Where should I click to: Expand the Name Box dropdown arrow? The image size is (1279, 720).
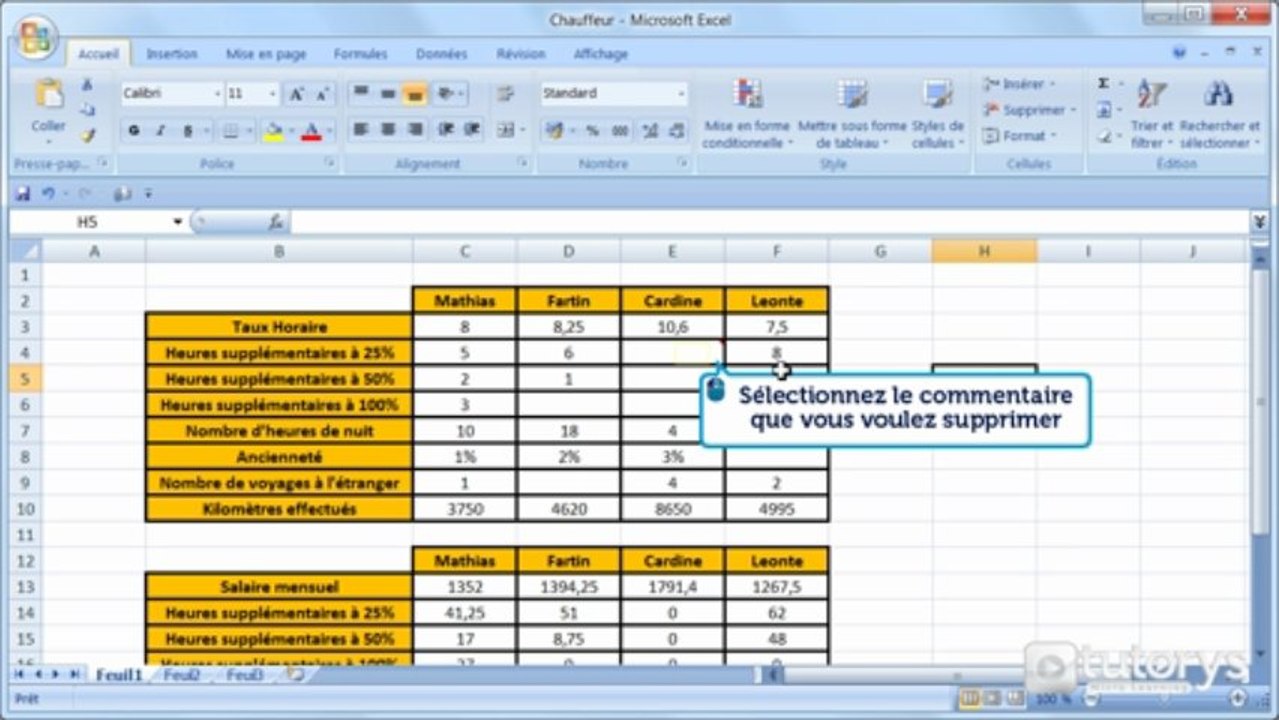point(178,222)
